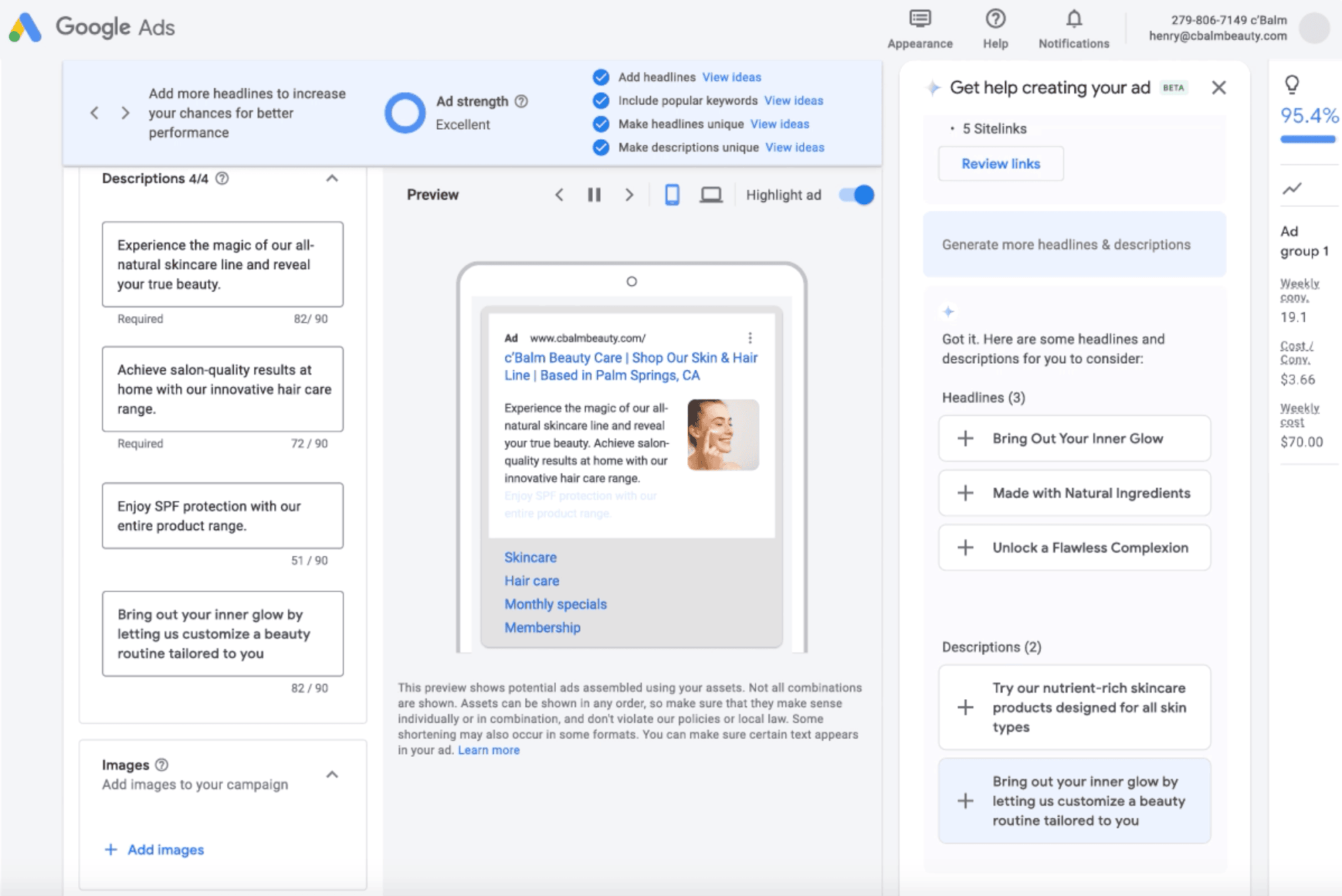The height and width of the screenshot is (896, 1342).
Task: Click the desktop device preview icon
Action: [x=710, y=195]
